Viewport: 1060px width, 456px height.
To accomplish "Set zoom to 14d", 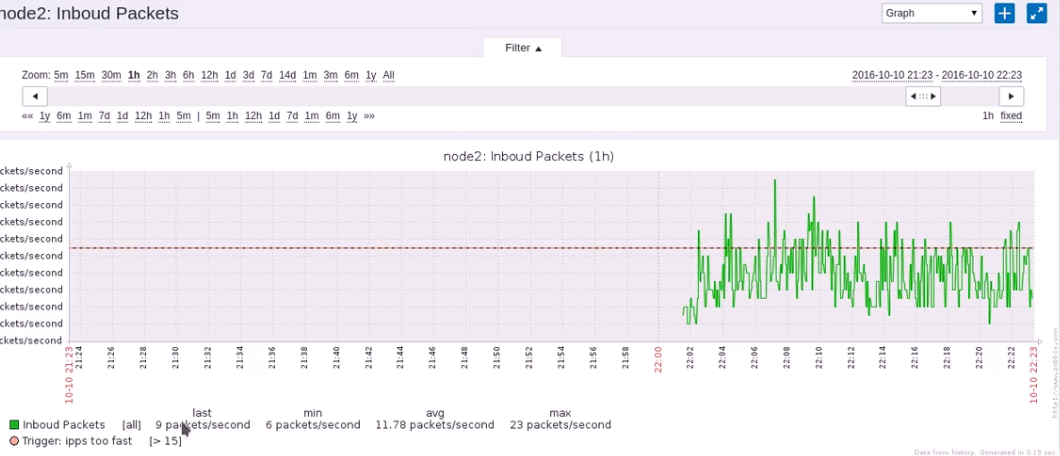I will tap(287, 75).
